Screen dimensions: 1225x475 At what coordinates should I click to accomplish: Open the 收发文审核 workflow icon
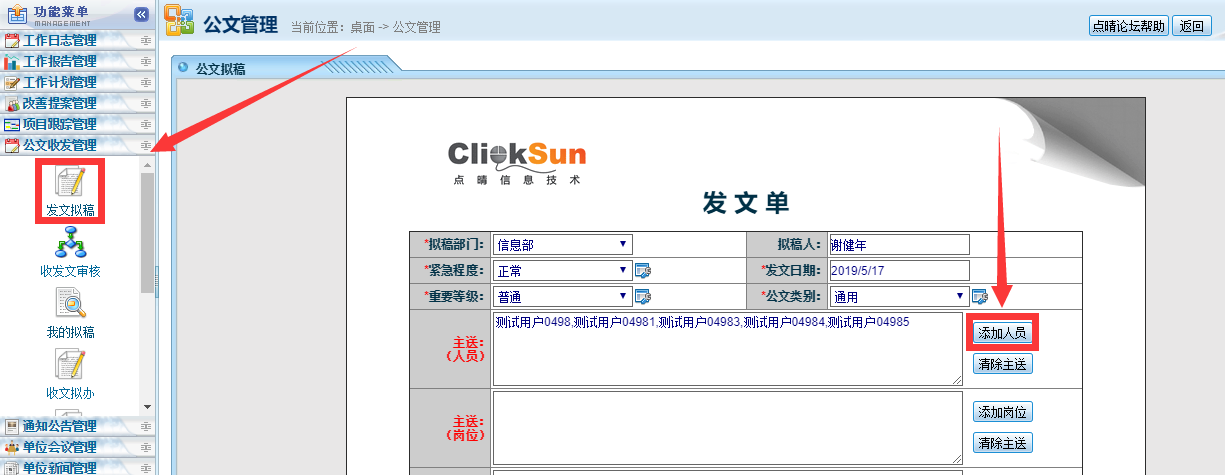[70, 243]
